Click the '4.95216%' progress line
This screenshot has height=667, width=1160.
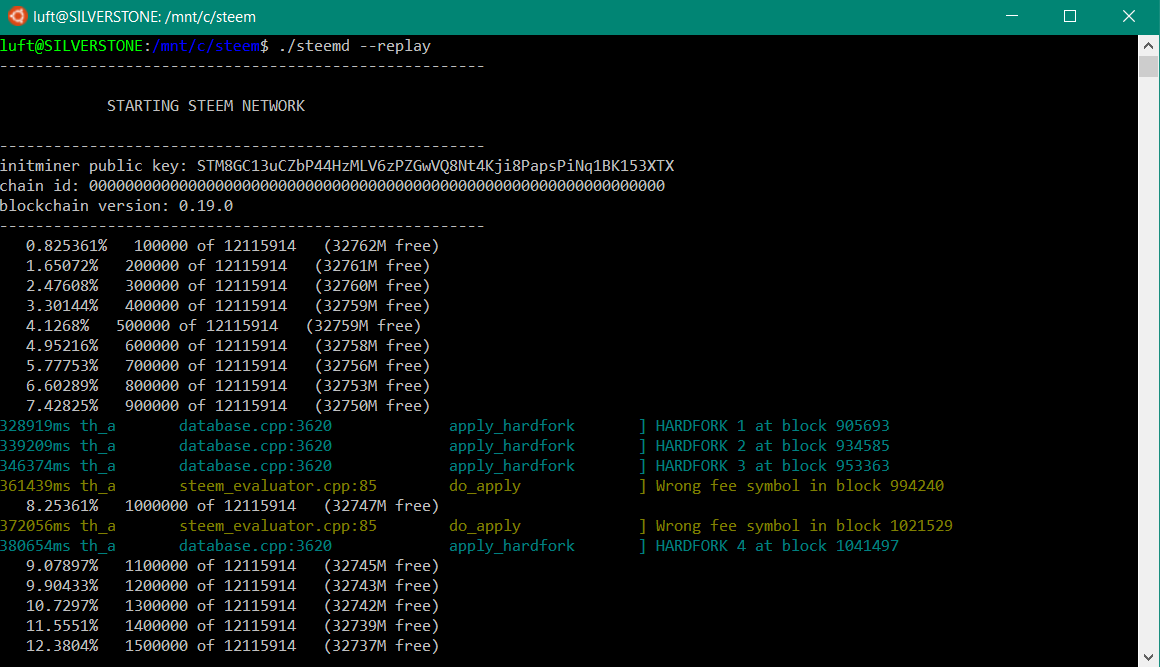[228, 345]
